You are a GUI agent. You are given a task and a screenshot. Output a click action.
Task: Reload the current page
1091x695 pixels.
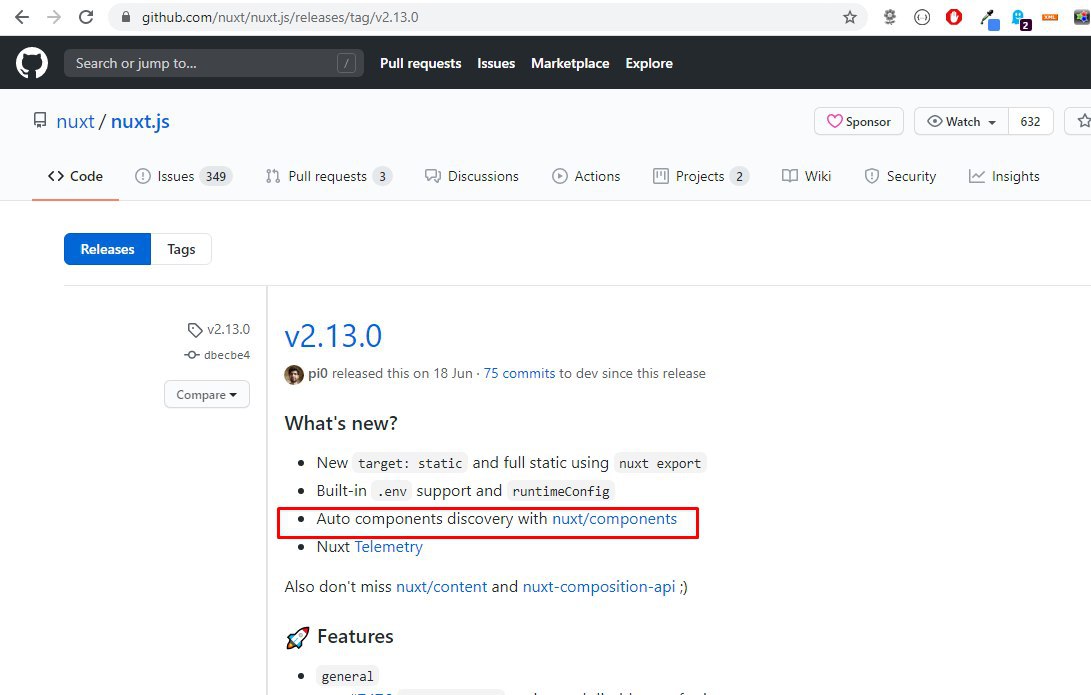[x=86, y=17]
